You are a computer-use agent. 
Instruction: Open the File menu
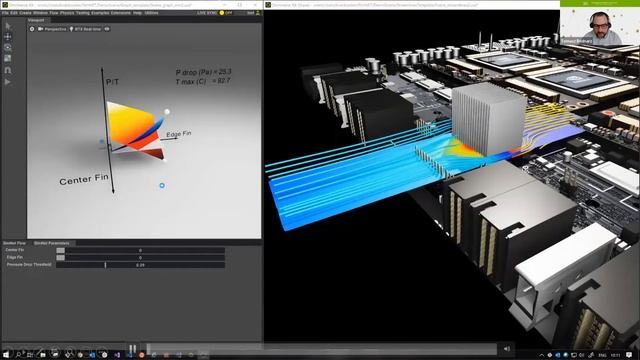click(x=5, y=13)
